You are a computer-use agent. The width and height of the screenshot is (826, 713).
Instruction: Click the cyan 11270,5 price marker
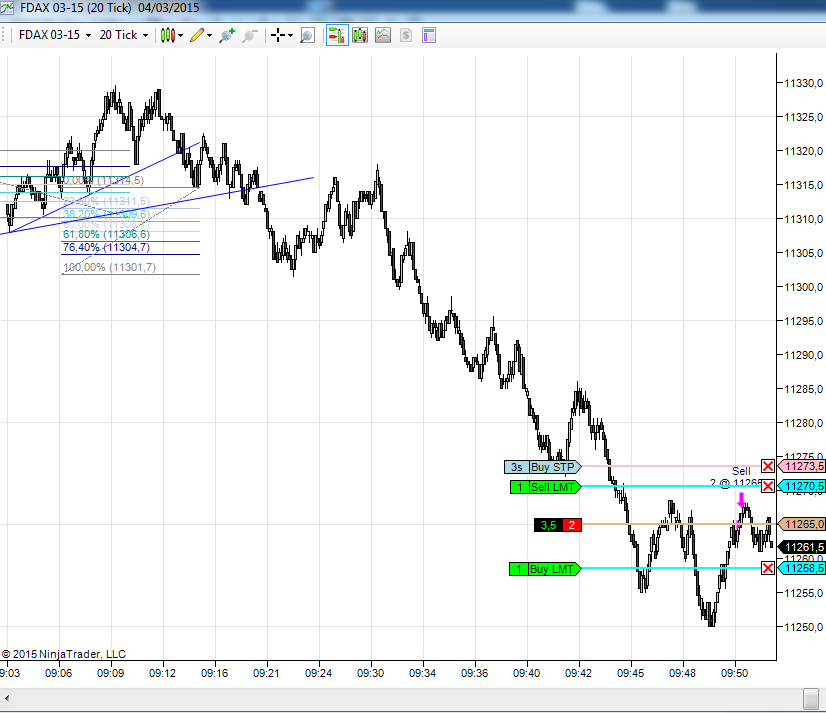point(802,486)
